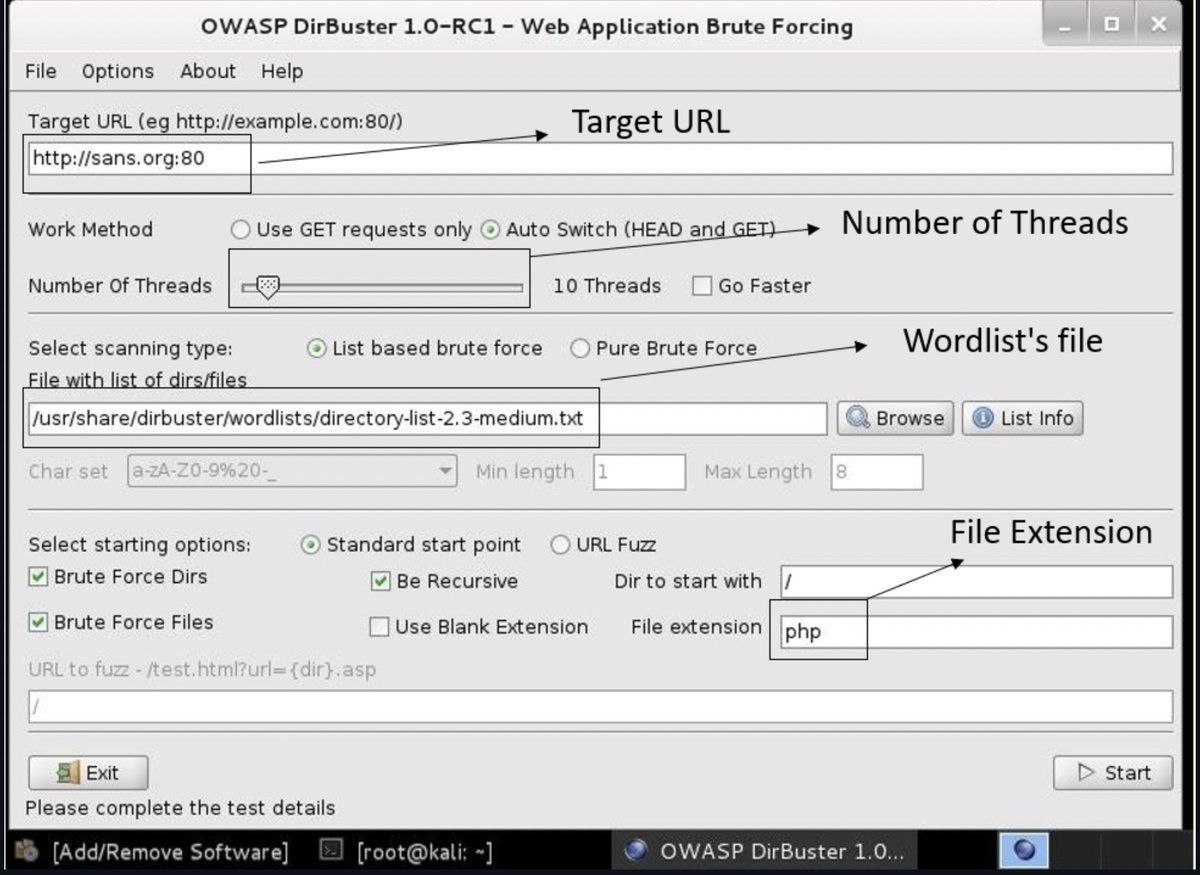Image resolution: width=1200 pixels, height=875 pixels.
Task: Click the DirBuster globe icon in taskbar
Action: [x=635, y=852]
